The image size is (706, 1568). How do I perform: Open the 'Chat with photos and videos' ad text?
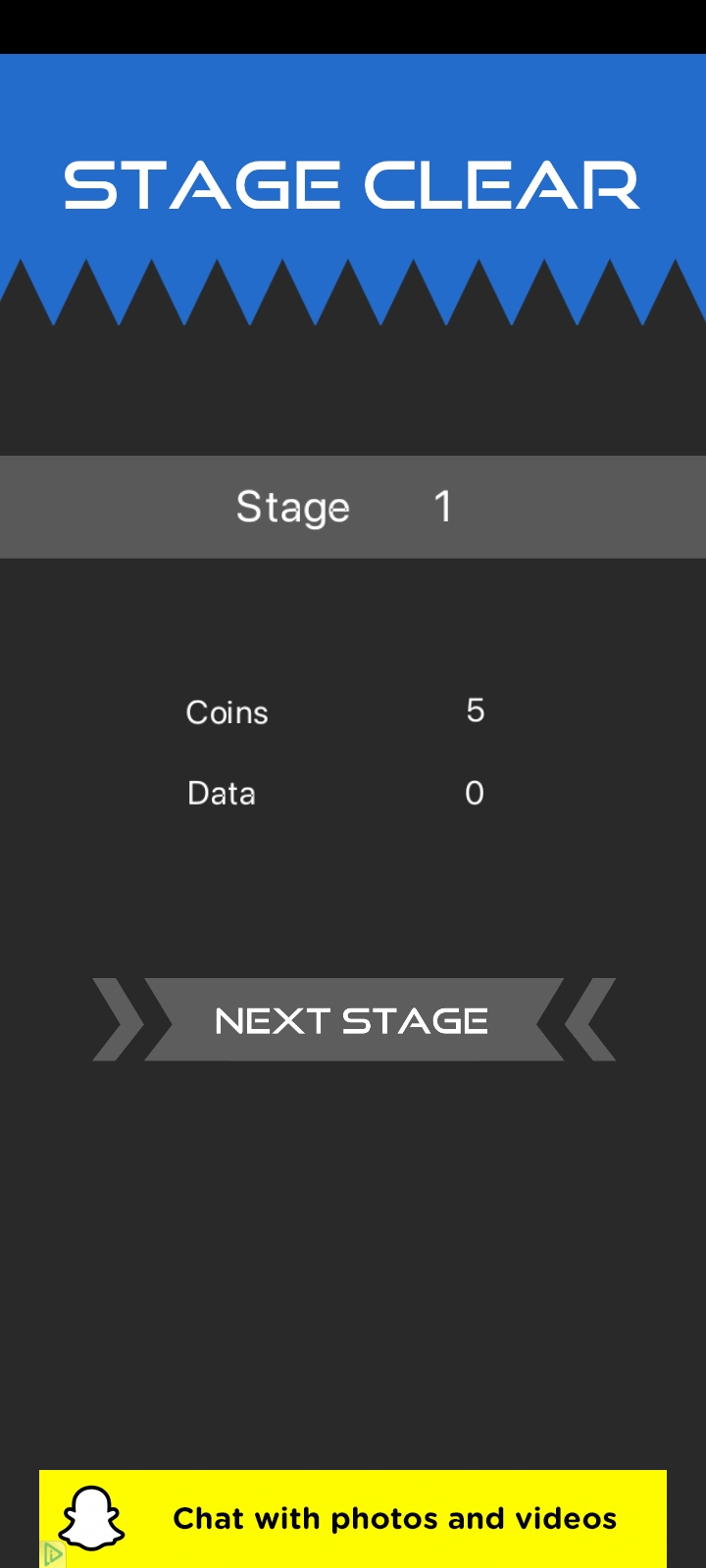pyautogui.click(x=395, y=1519)
